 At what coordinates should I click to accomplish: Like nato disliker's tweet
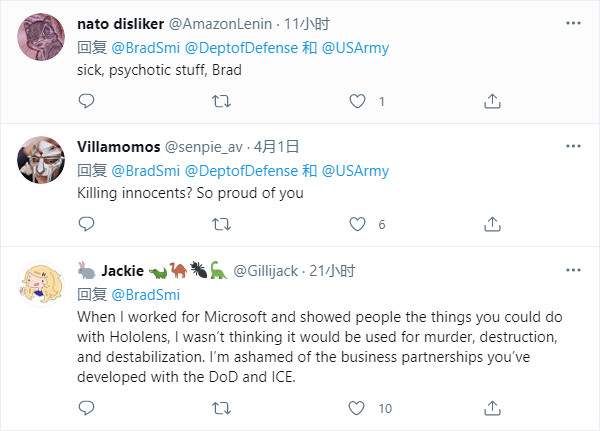[x=358, y=101]
